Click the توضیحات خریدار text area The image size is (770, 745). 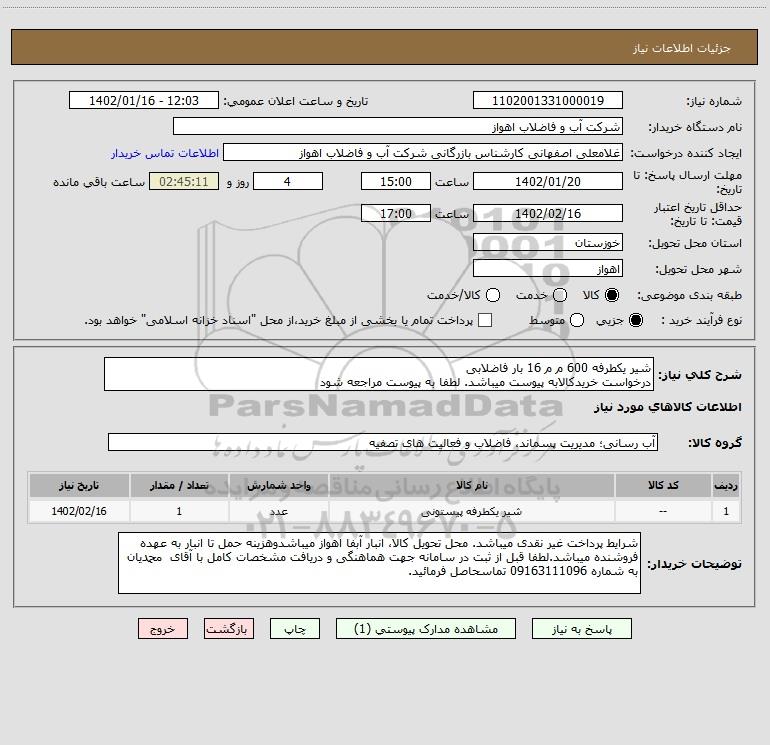tap(379, 563)
